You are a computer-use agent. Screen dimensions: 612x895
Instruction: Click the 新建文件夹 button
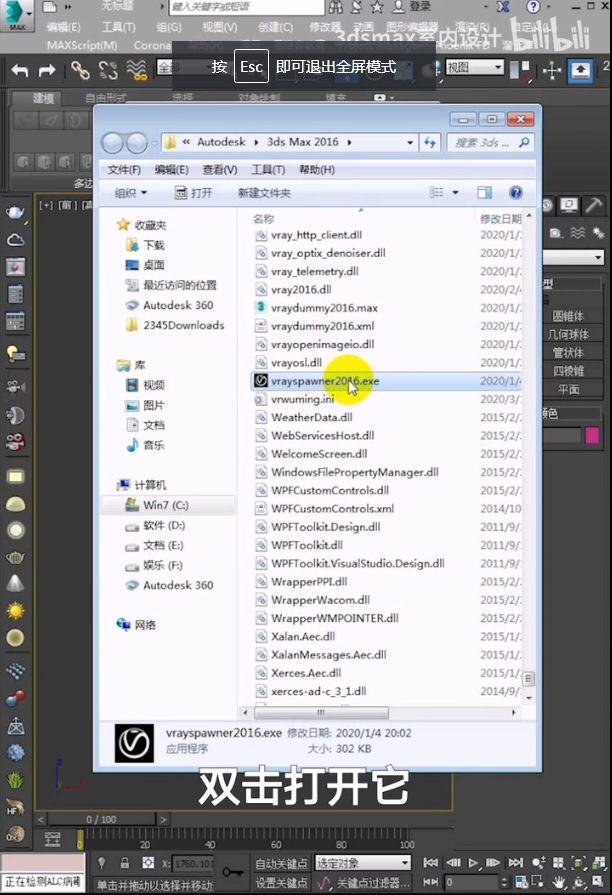264,193
